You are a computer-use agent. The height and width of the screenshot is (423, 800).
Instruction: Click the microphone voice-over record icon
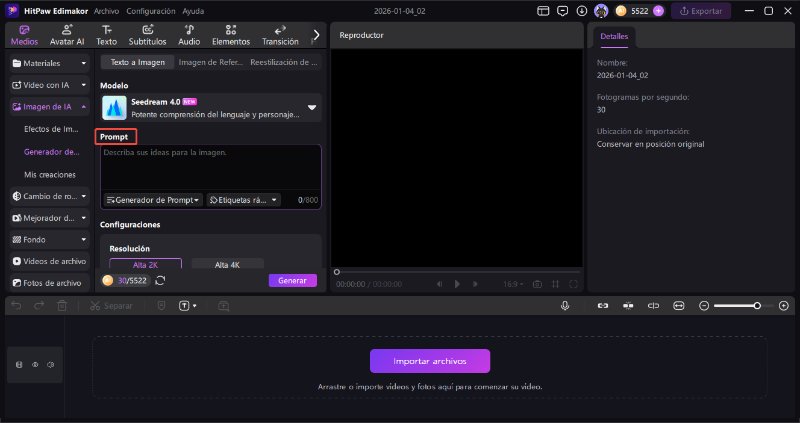coord(566,305)
